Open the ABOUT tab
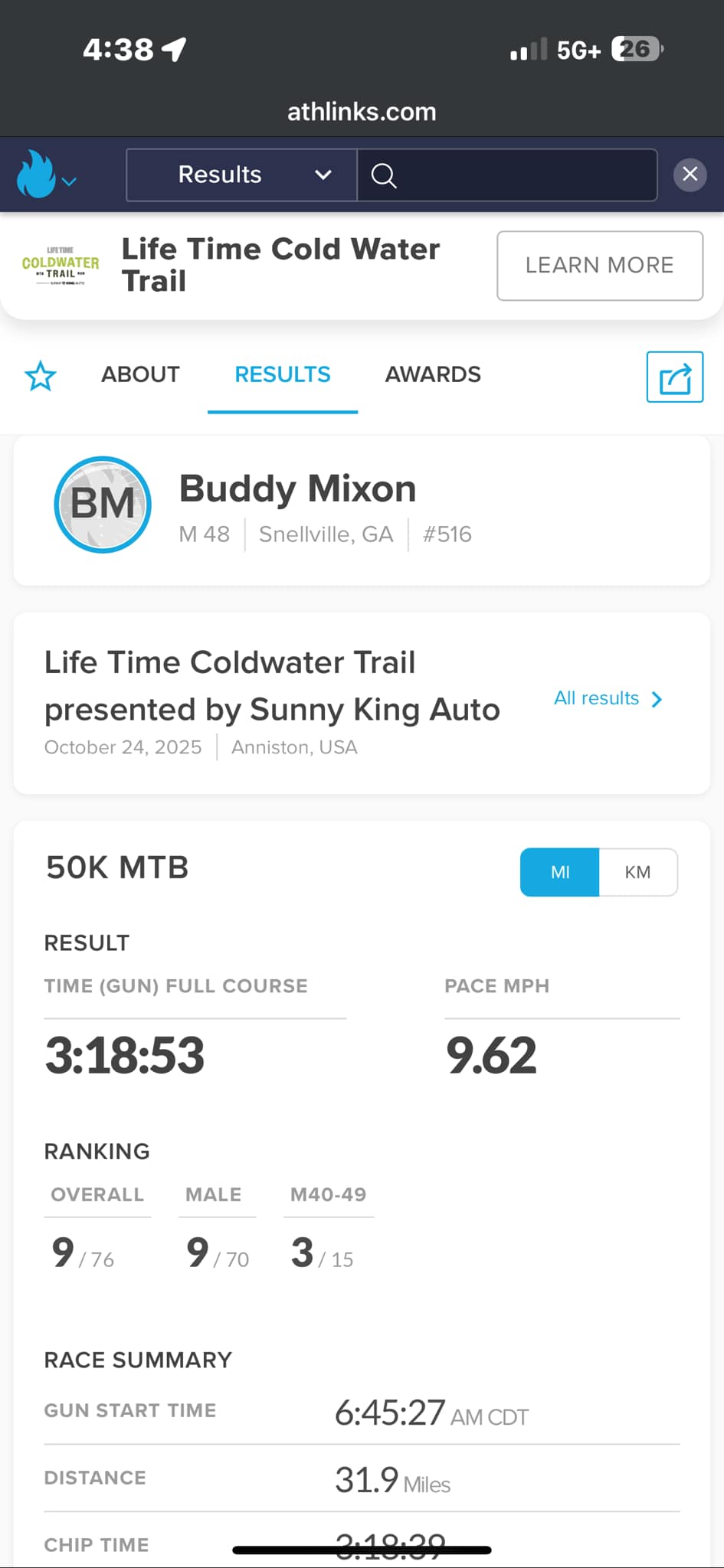 140,374
